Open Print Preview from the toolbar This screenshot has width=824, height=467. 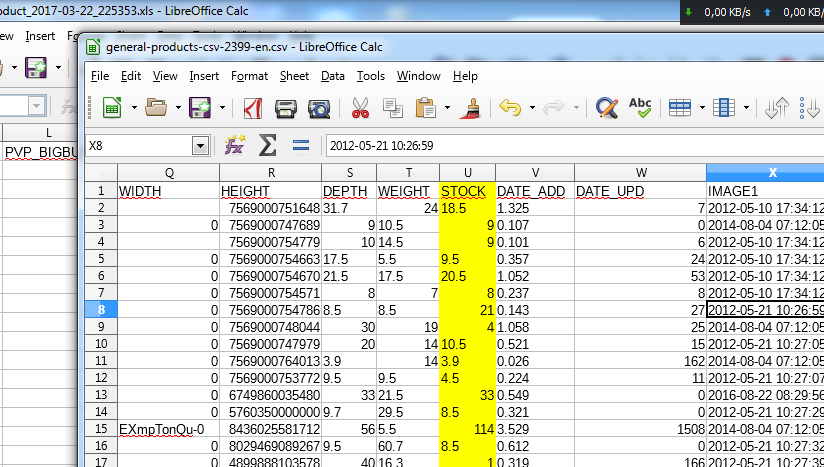[319, 108]
